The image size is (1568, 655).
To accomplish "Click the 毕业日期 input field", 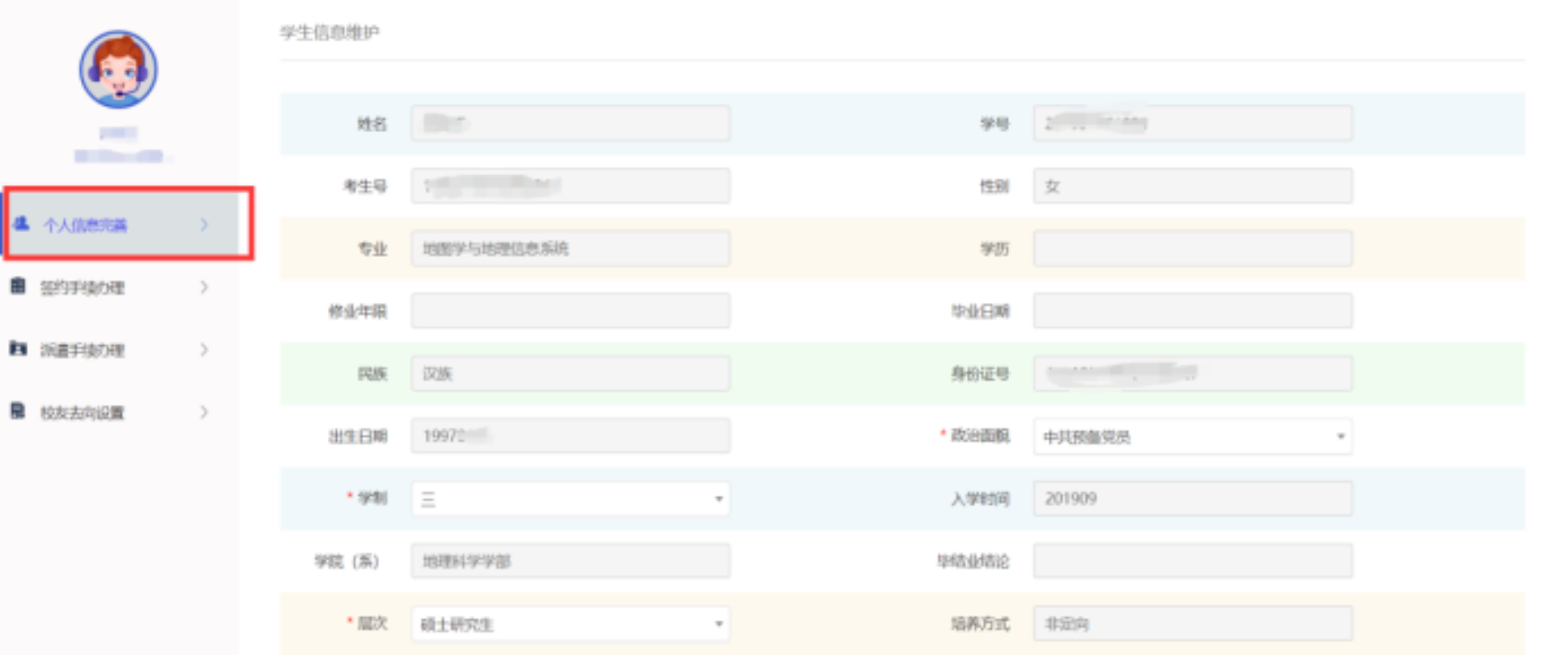I will point(1191,311).
